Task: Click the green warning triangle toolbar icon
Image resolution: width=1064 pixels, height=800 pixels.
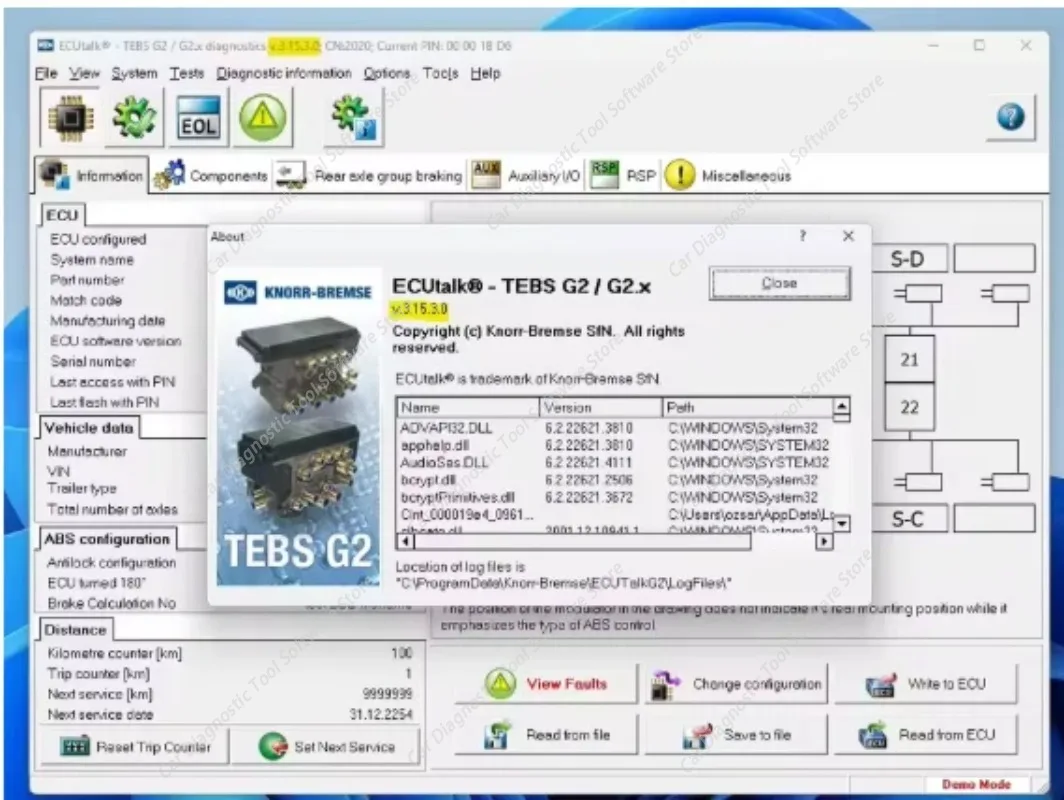Action: click(263, 117)
